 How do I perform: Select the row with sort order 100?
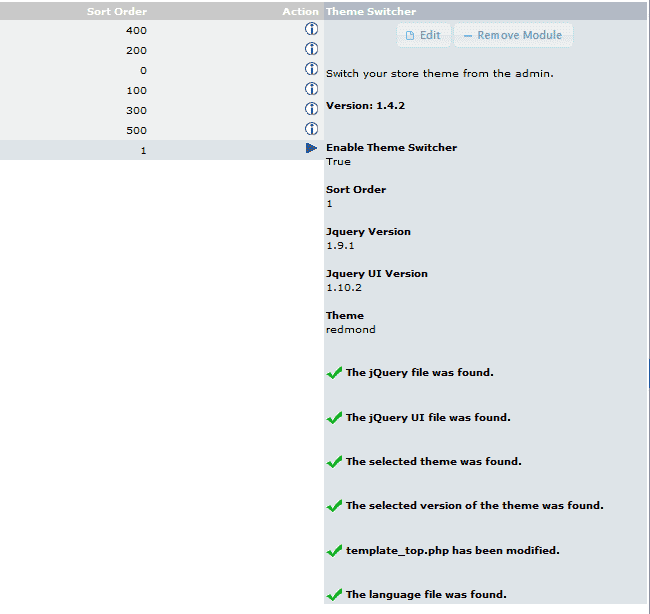point(162,90)
